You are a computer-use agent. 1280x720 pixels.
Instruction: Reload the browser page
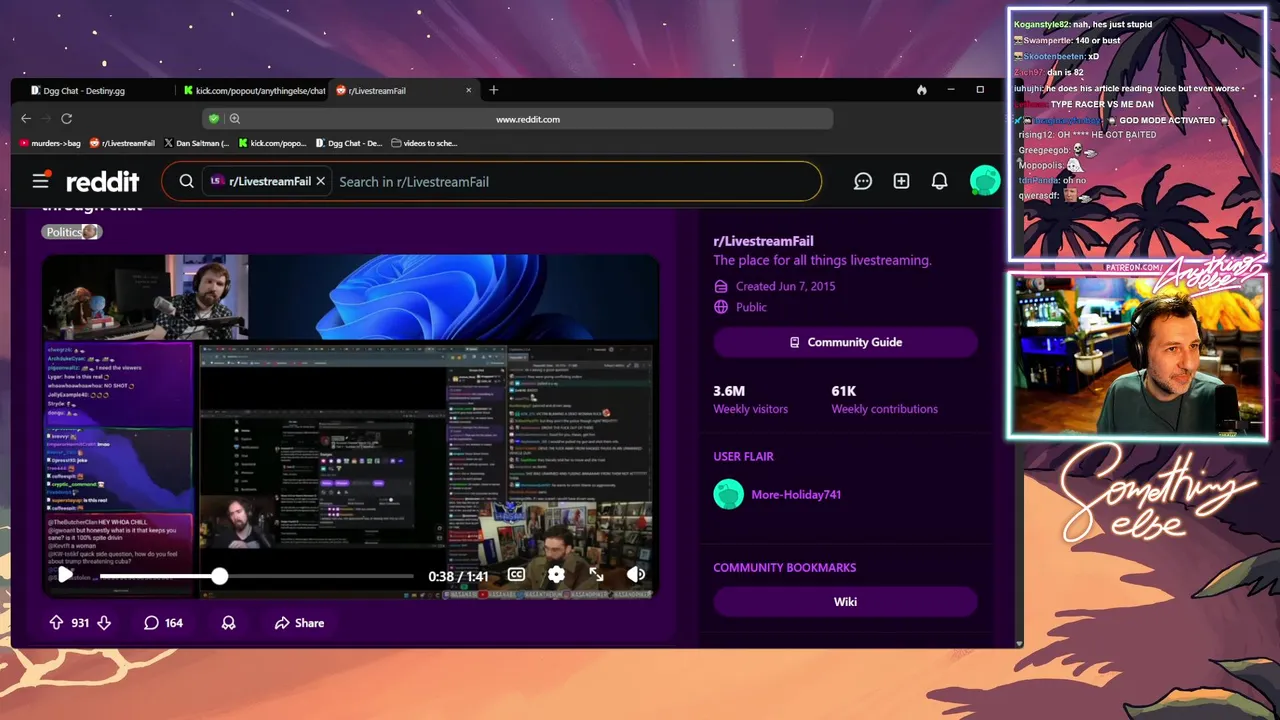coord(66,118)
